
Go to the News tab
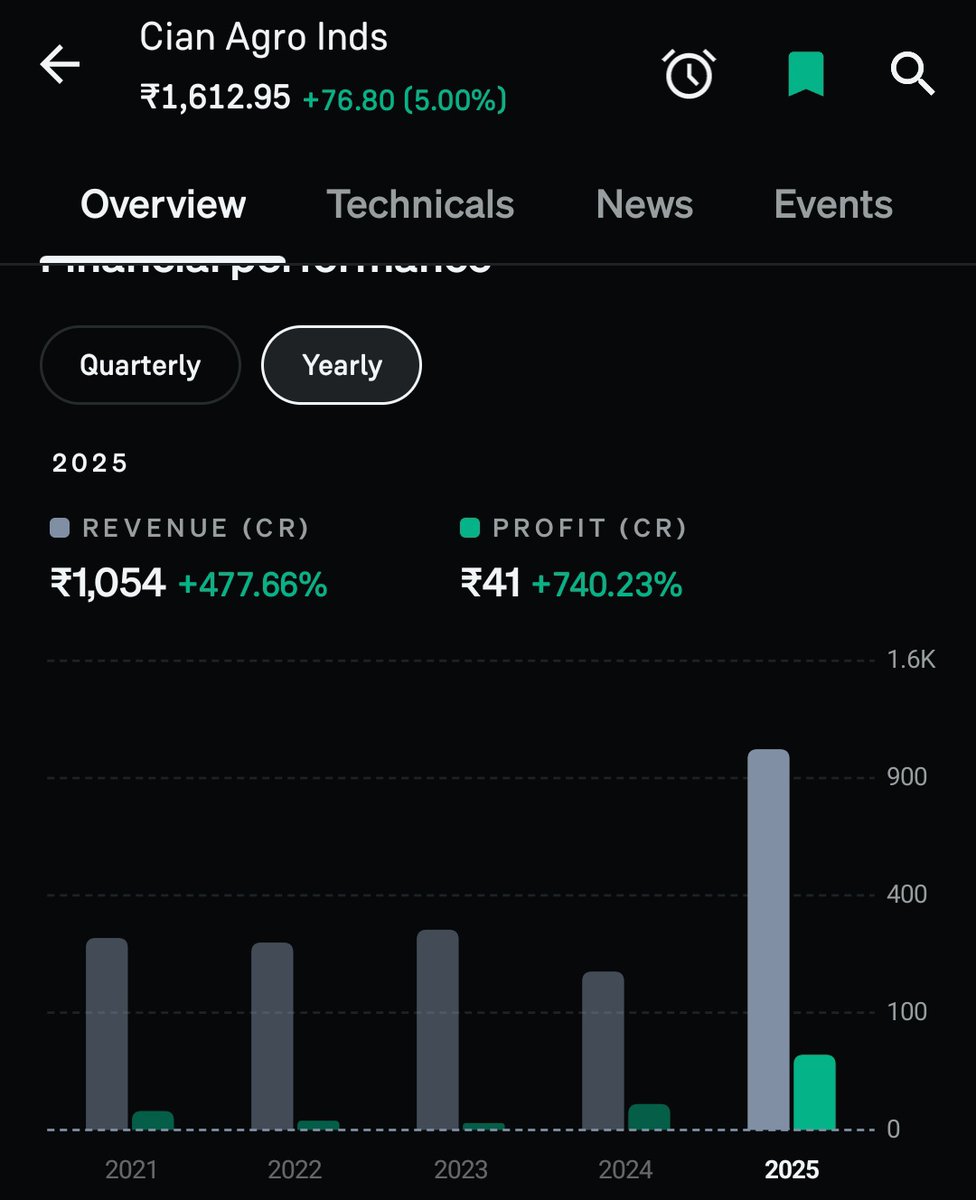pos(644,205)
